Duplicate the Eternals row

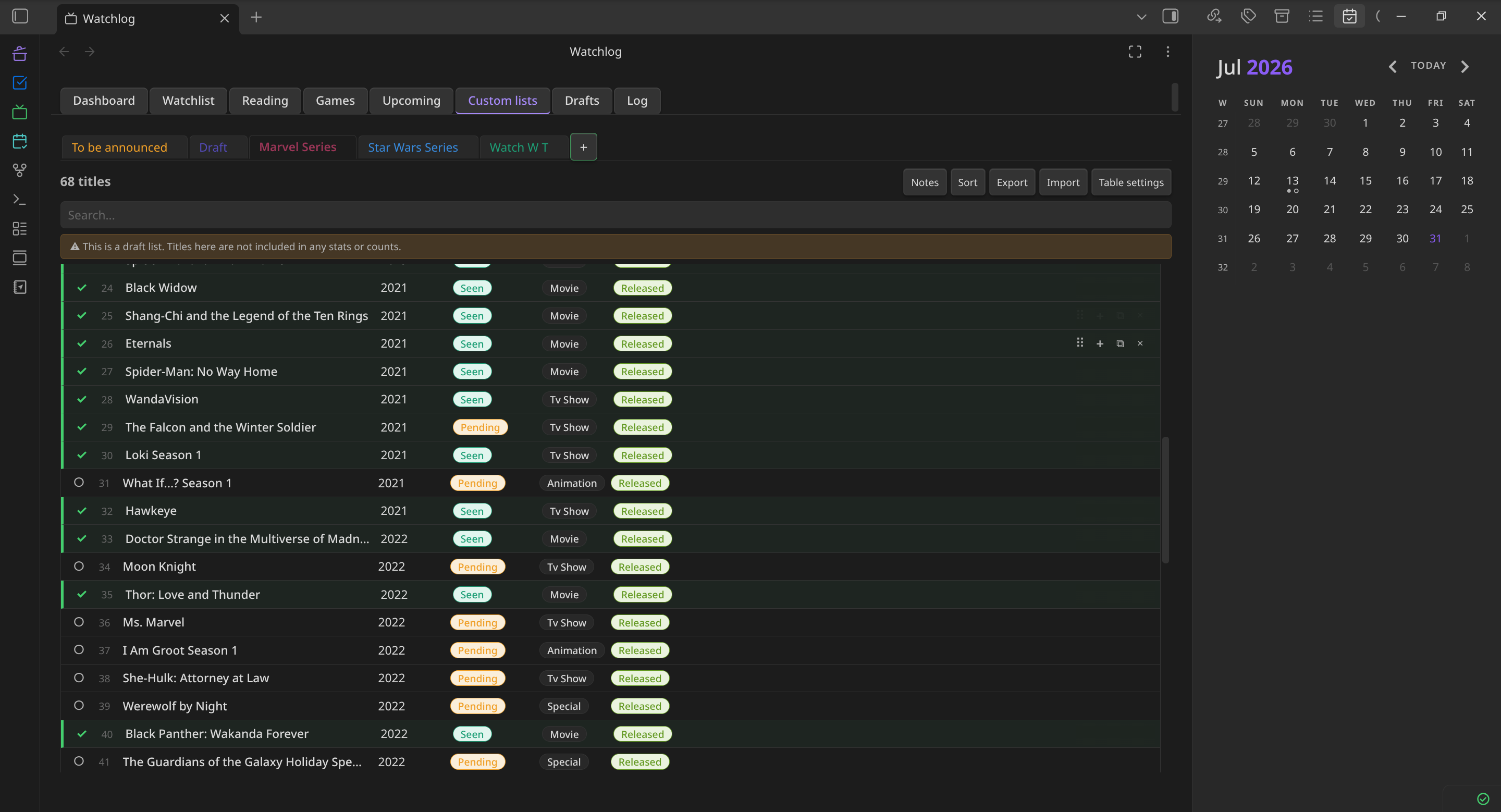(1120, 343)
